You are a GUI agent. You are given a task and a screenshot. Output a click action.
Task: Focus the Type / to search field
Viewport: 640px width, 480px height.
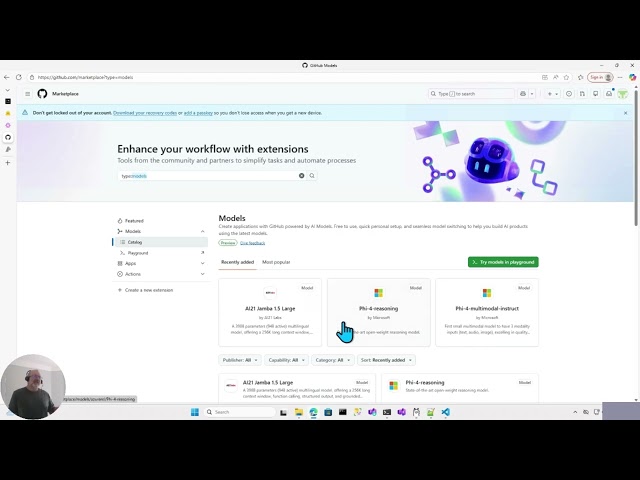pyautogui.click(x=471, y=94)
